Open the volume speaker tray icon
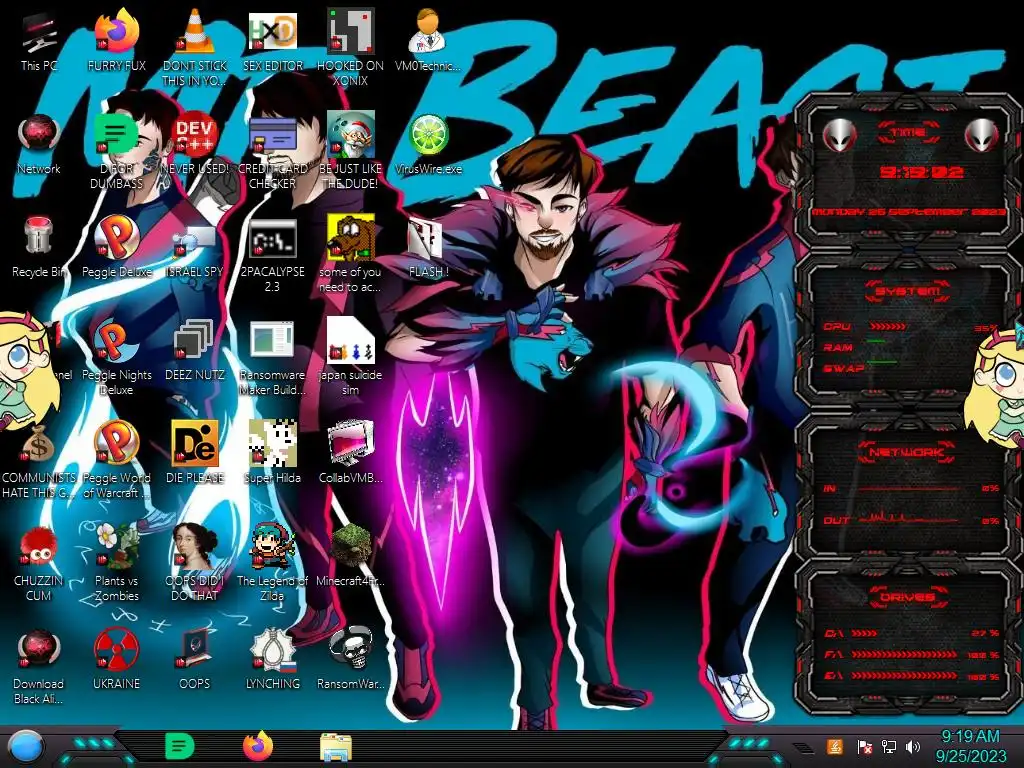This screenshot has width=1024, height=768. coord(913,746)
